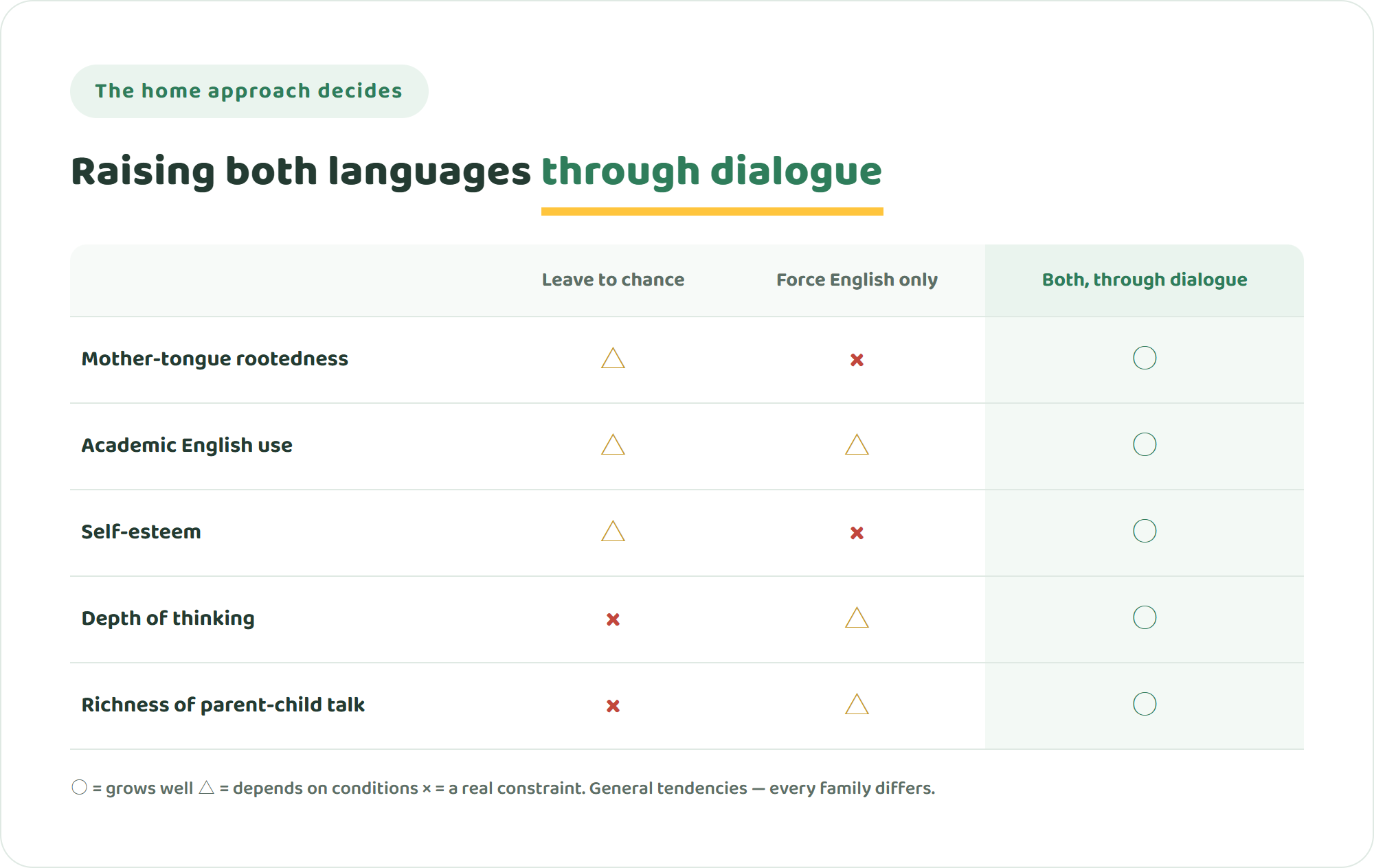1374x868 pixels.
Task: Click circle icon in Mother-tongue rootedness row
Action: pos(1145,358)
